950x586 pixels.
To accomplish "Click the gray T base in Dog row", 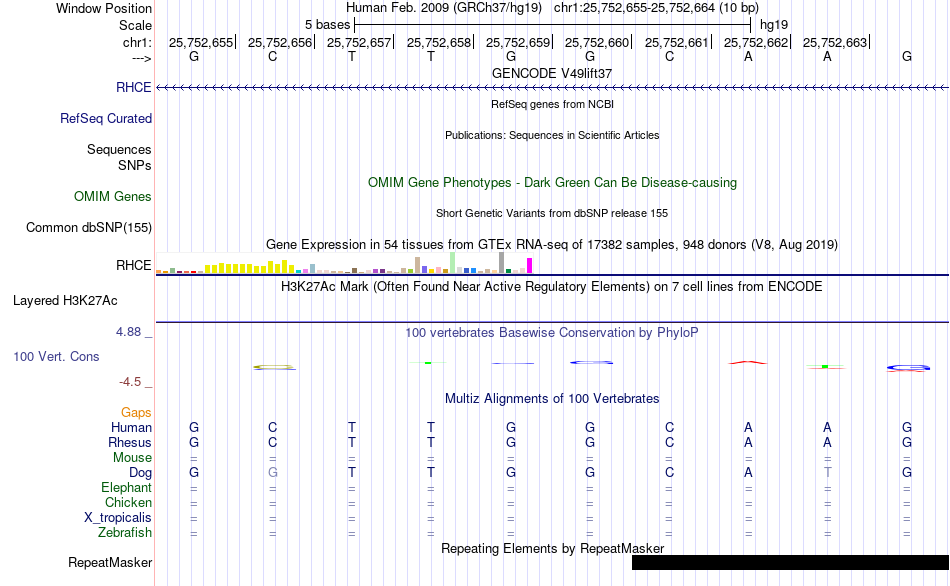I will [x=827, y=473].
